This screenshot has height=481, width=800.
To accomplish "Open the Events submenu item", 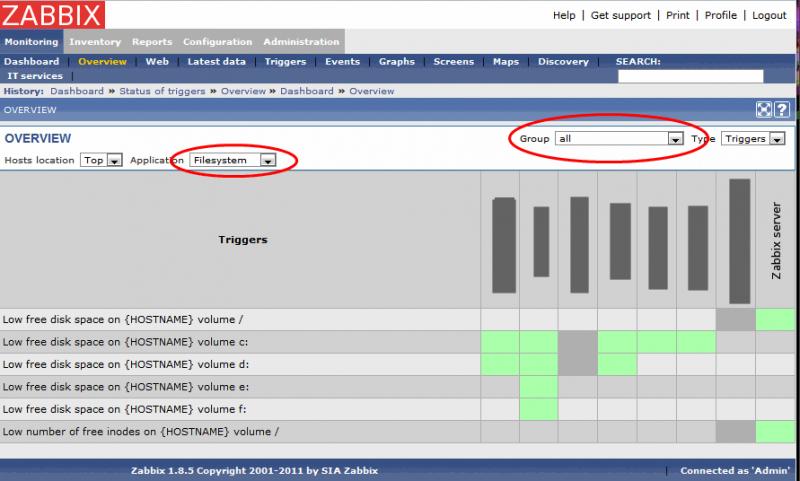I will (342, 62).
